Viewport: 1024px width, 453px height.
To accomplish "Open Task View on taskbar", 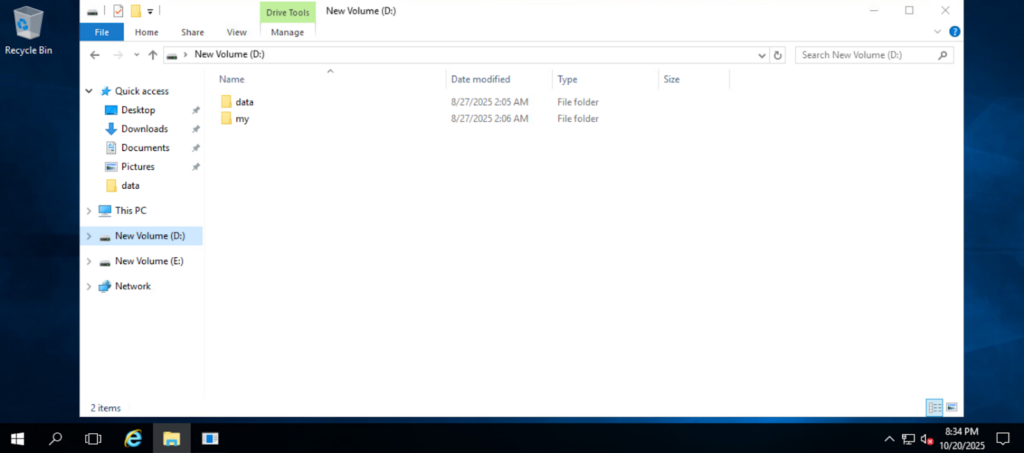I will (93, 438).
